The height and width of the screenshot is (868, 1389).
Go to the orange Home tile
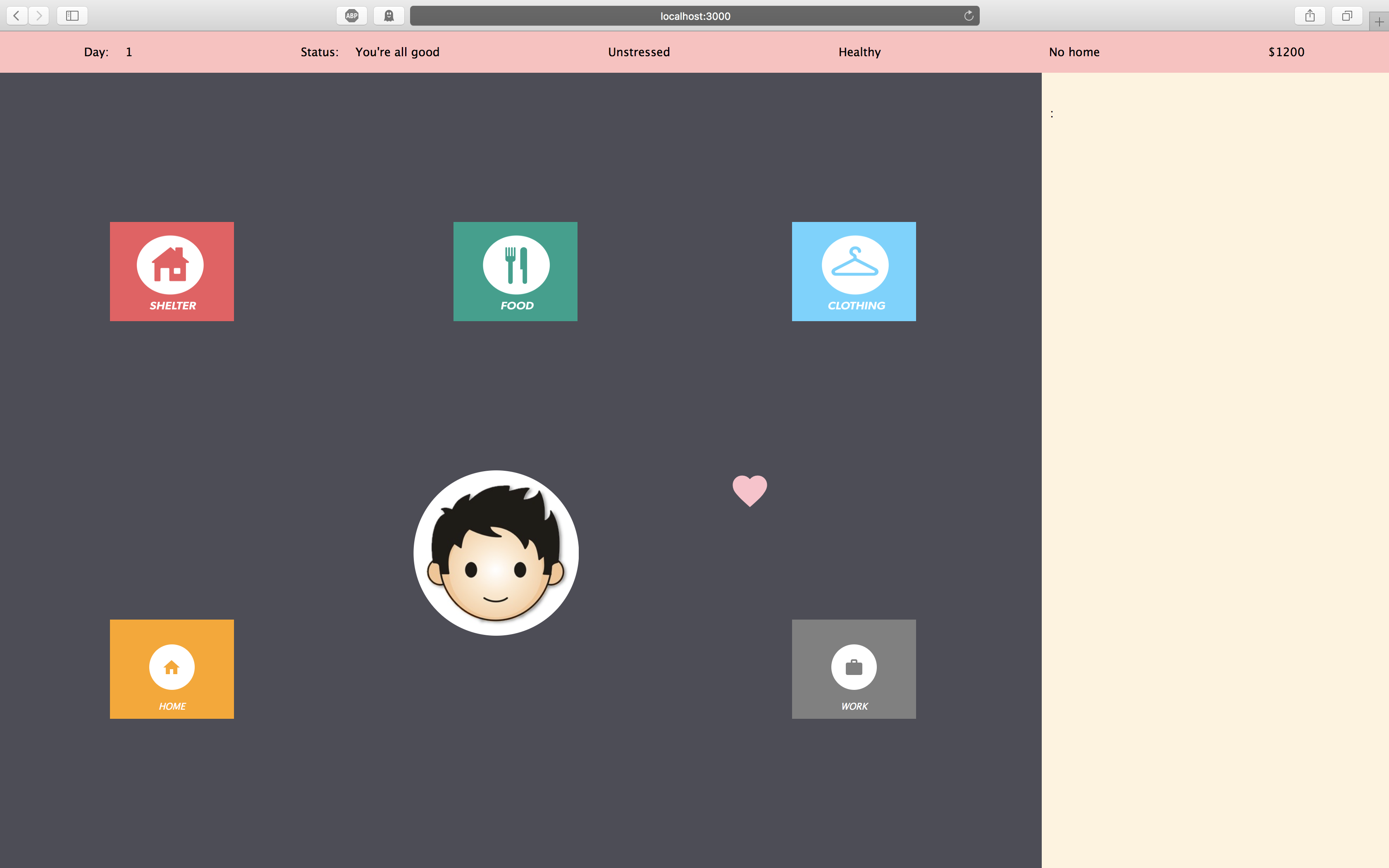[172, 669]
